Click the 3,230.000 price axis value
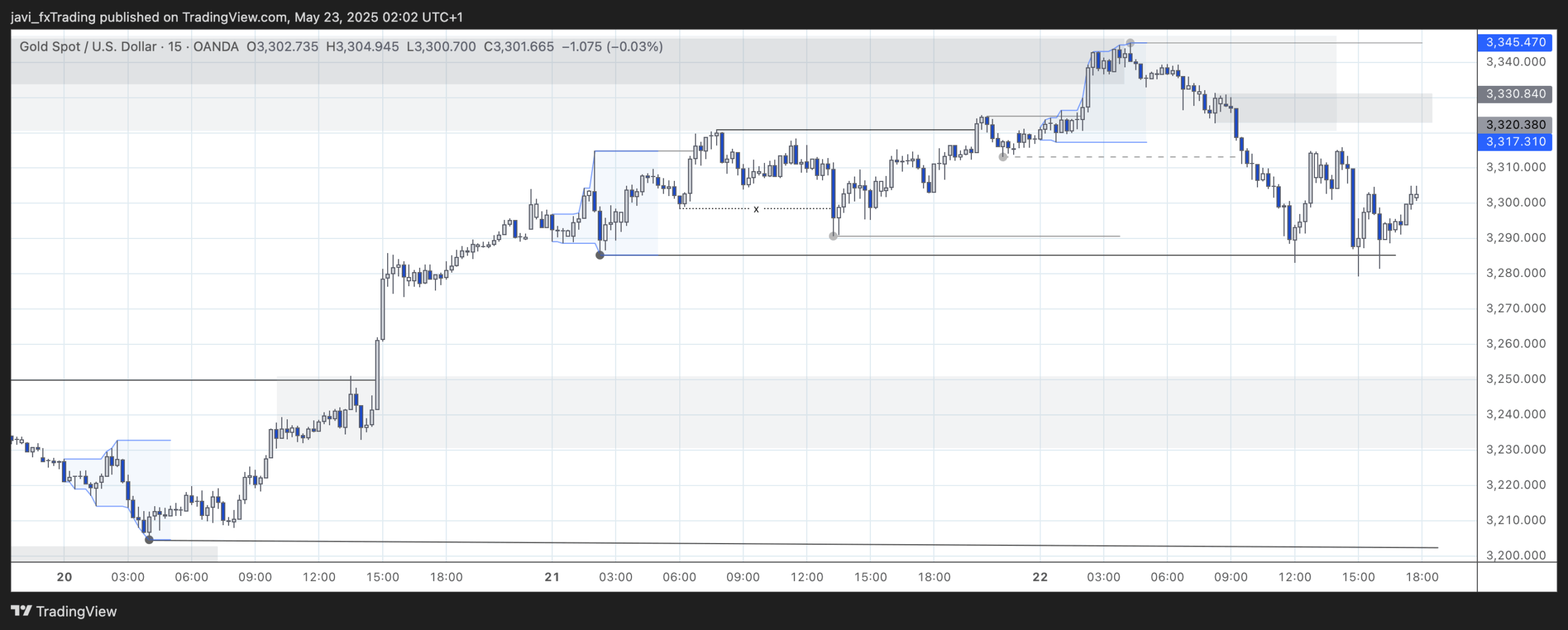 [x=1516, y=449]
